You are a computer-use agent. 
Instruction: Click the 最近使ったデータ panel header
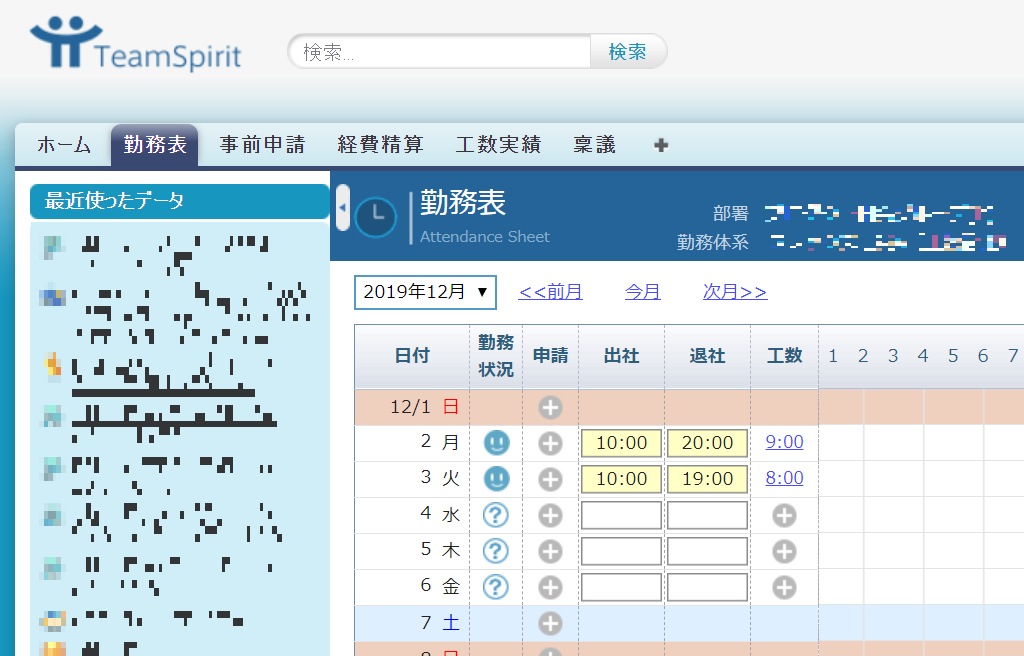point(180,201)
